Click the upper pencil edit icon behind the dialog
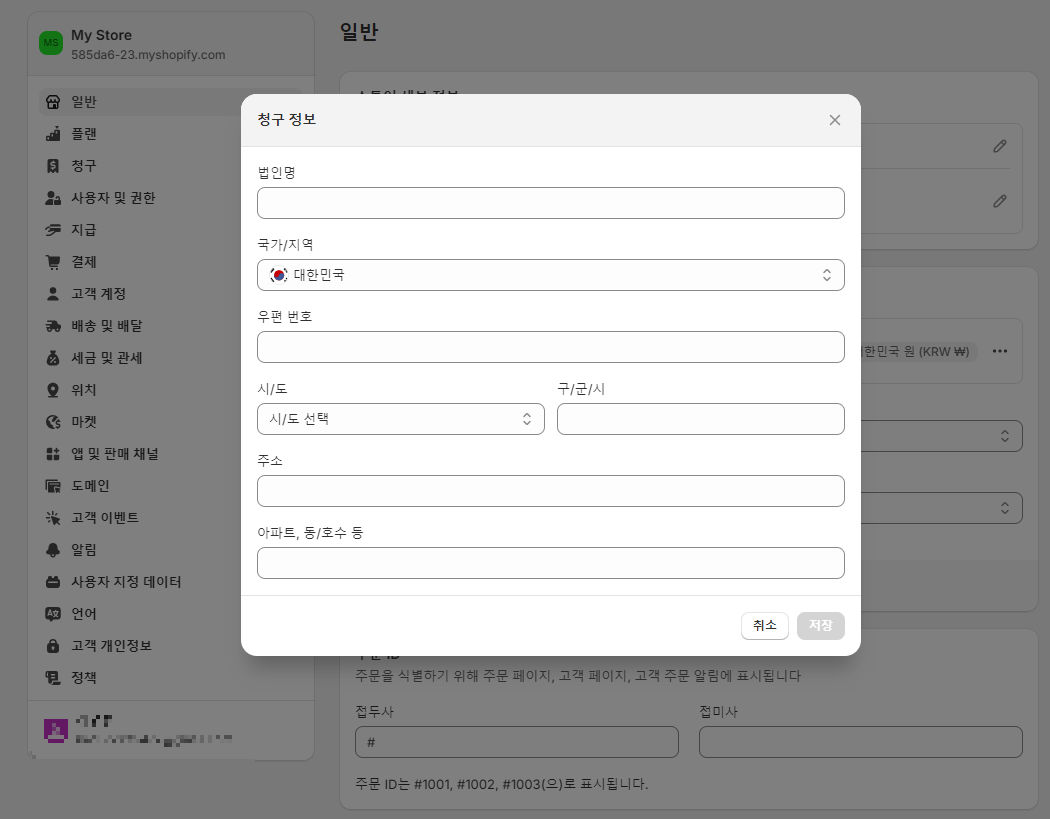Image resolution: width=1050 pixels, height=819 pixels. click(x=1000, y=146)
